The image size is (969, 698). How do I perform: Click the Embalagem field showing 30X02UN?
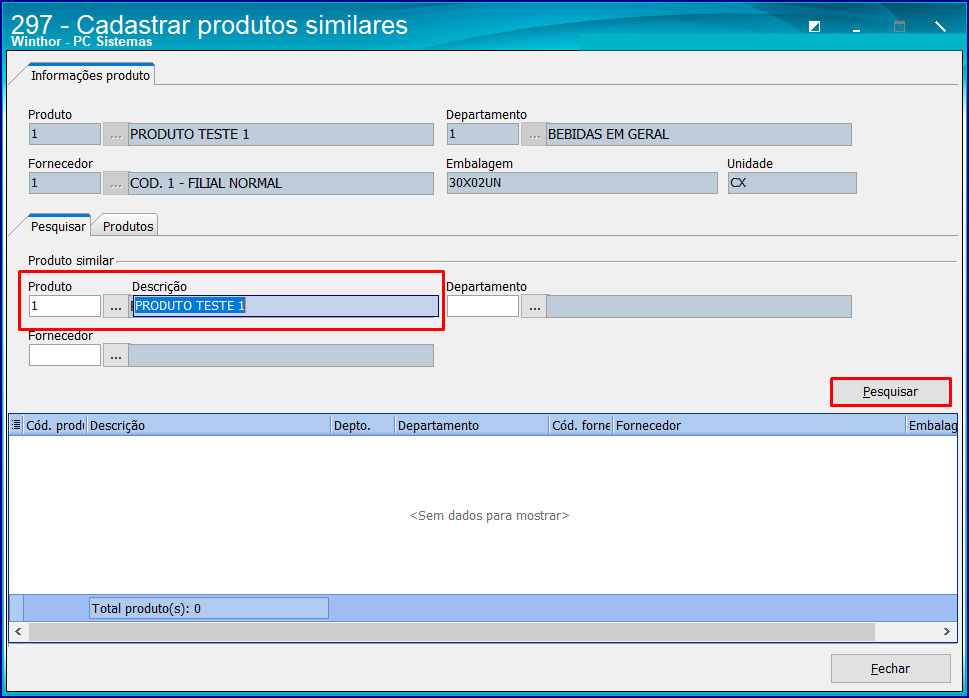click(x=582, y=183)
